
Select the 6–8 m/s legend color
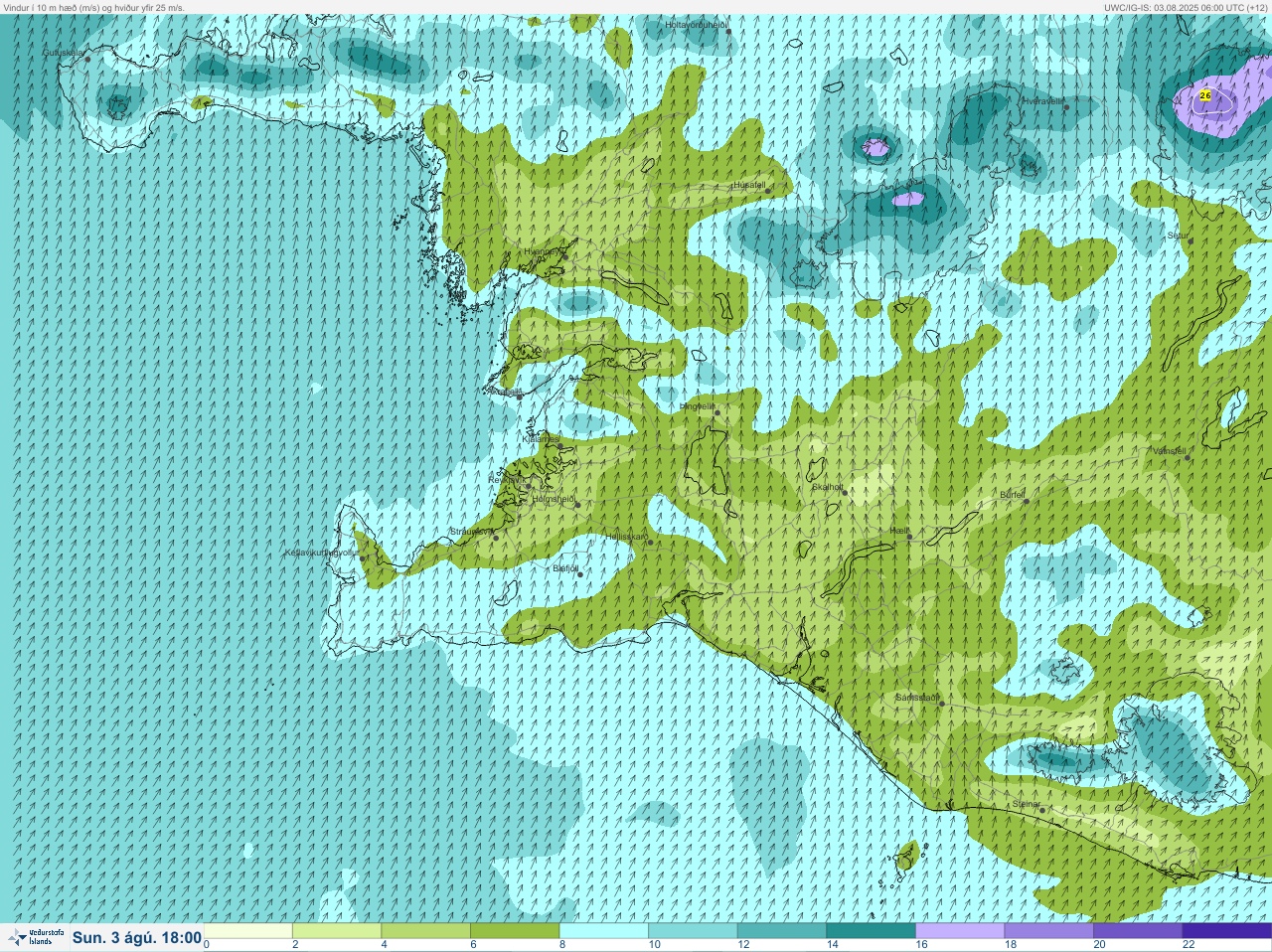515,931
